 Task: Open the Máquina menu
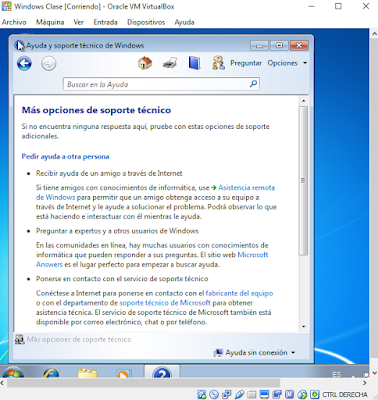(x=50, y=22)
